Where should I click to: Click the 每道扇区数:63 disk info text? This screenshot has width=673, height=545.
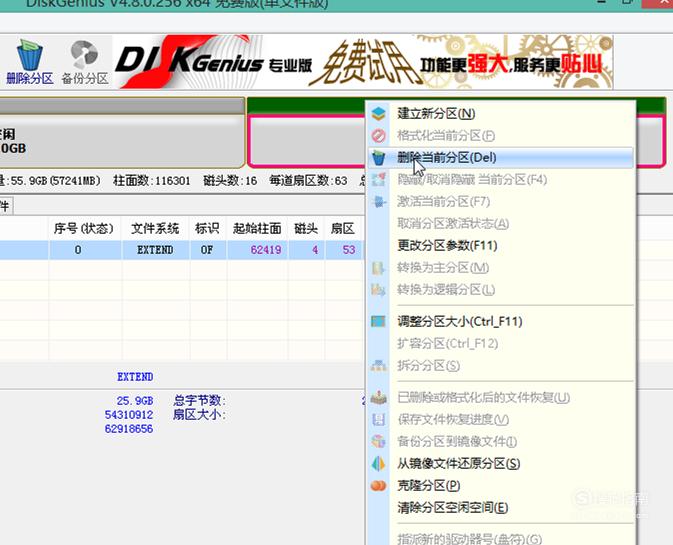point(308,181)
